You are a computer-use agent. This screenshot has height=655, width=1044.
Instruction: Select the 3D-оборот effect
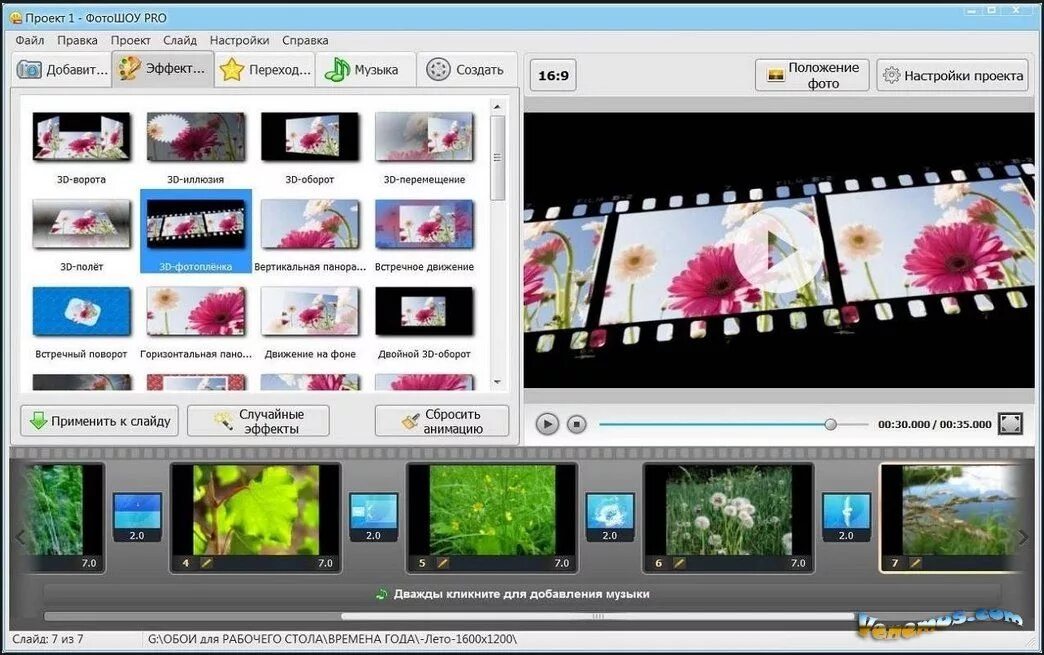310,148
